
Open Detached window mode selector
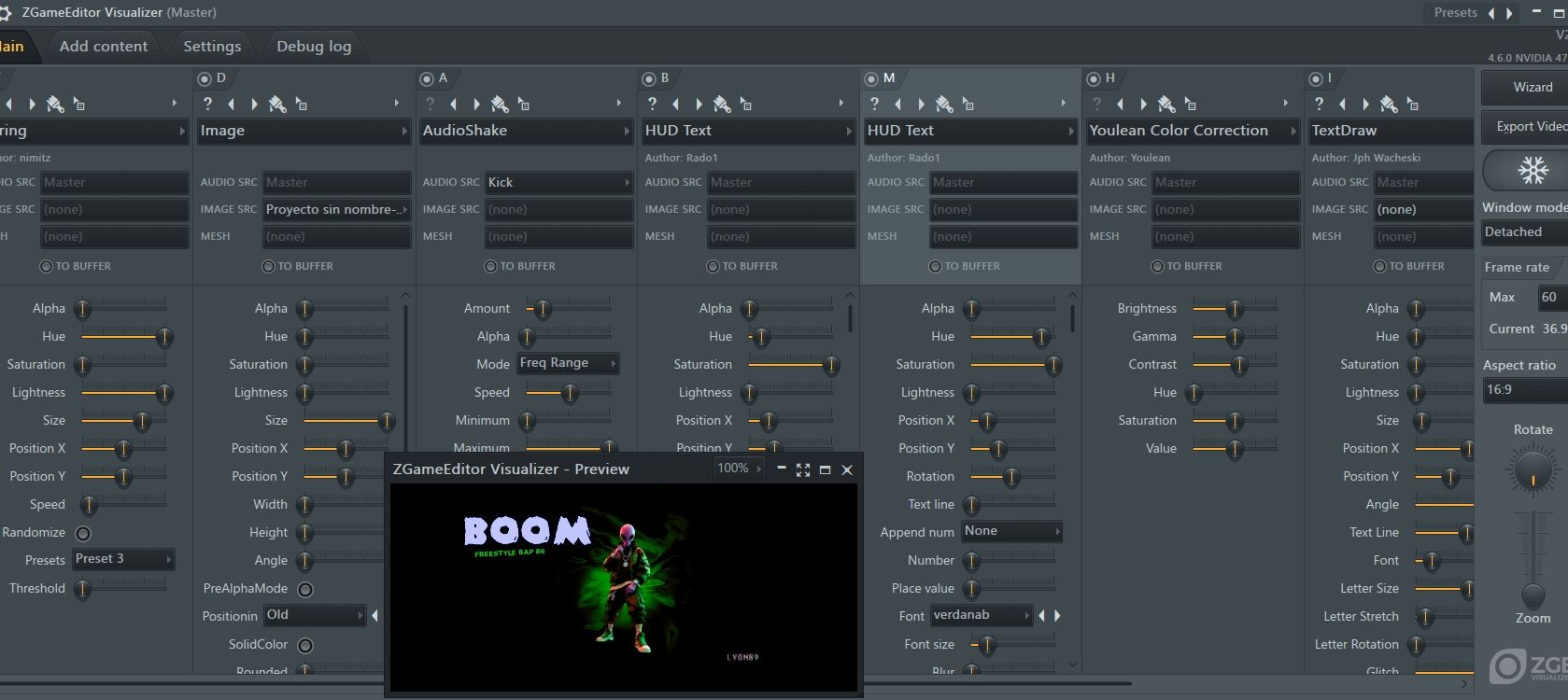pos(1525,232)
